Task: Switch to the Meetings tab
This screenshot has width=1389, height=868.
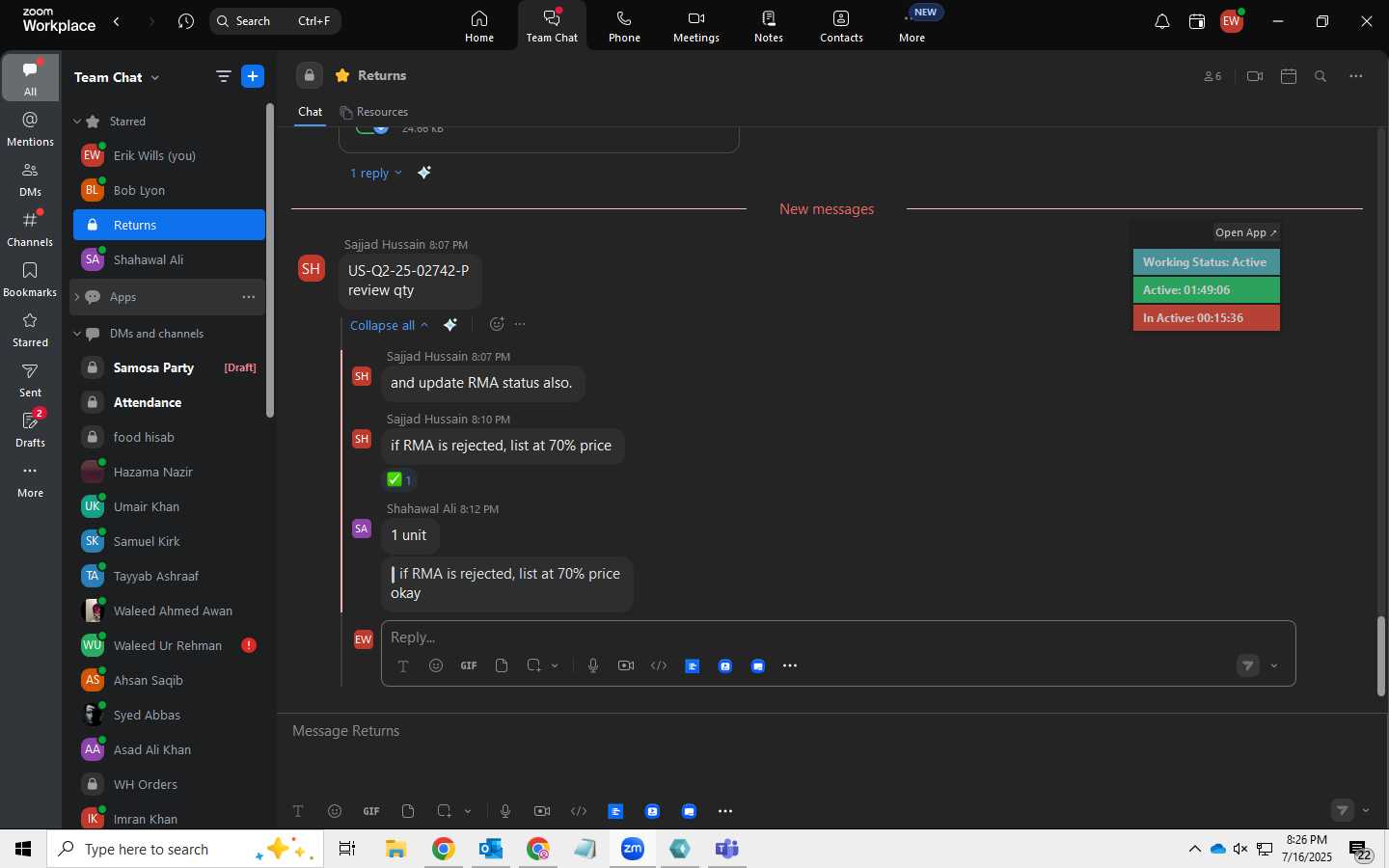Action: point(696,26)
